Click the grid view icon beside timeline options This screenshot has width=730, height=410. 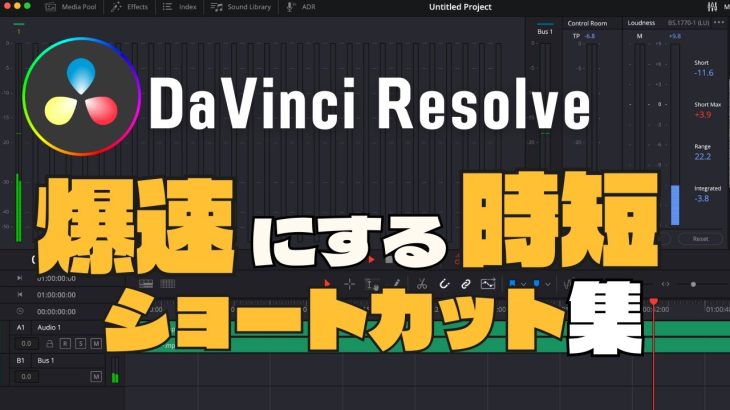[168, 283]
